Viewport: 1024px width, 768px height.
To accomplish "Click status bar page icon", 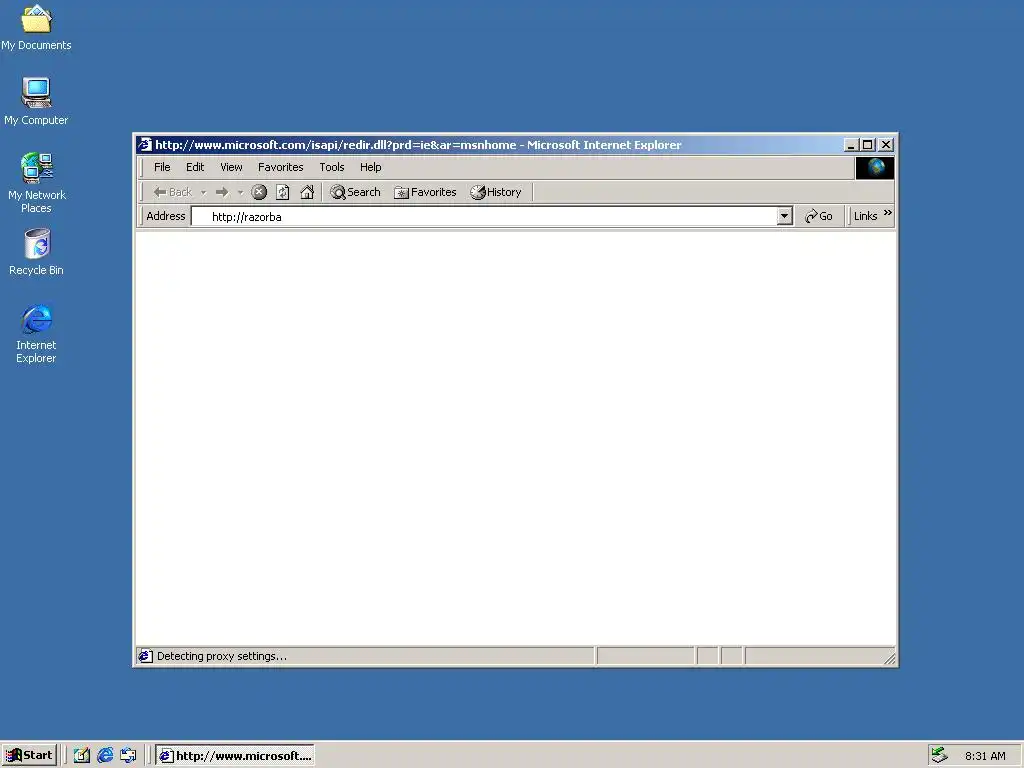I will click(145, 656).
